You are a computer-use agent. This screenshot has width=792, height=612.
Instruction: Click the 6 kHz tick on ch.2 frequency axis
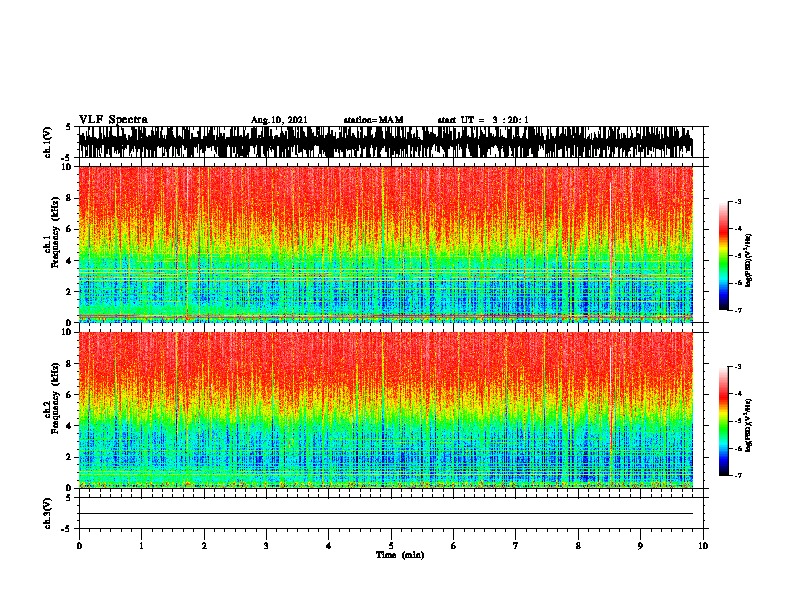[x=70, y=394]
